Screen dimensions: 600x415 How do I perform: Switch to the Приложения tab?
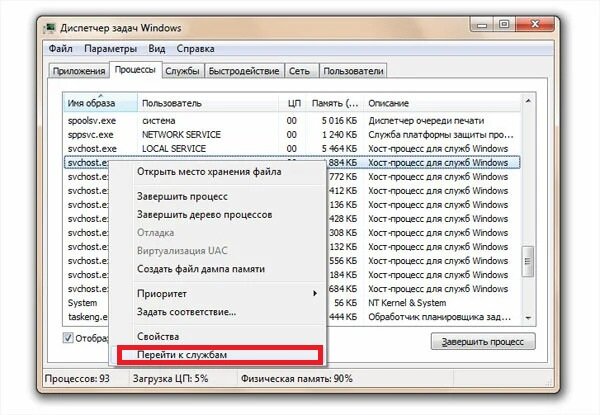79,71
